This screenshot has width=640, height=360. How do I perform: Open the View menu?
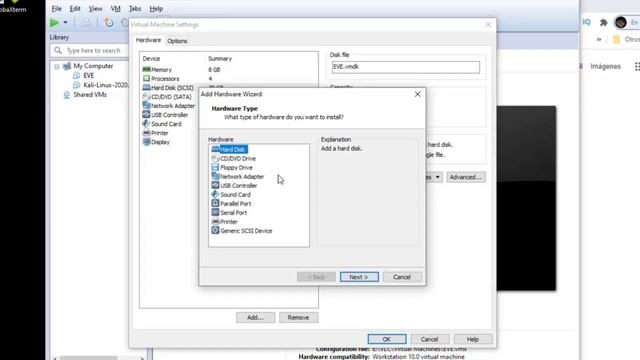(96, 9)
